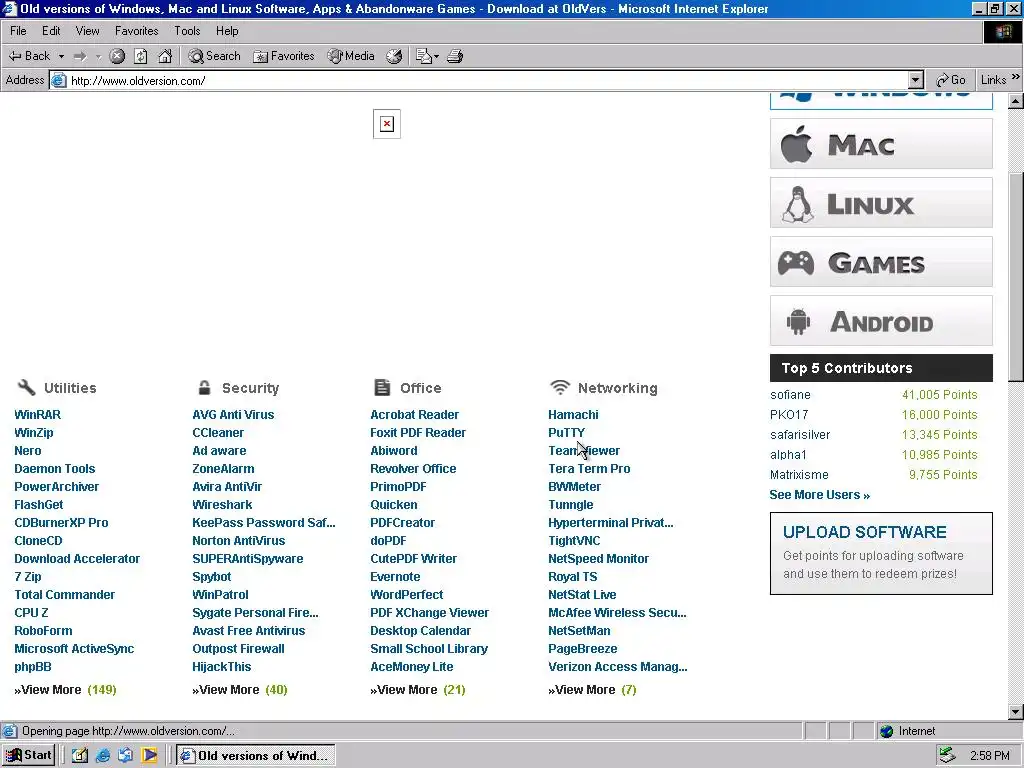Click the Forward arrow toolbar button
The height and width of the screenshot is (768, 1024).
point(80,56)
